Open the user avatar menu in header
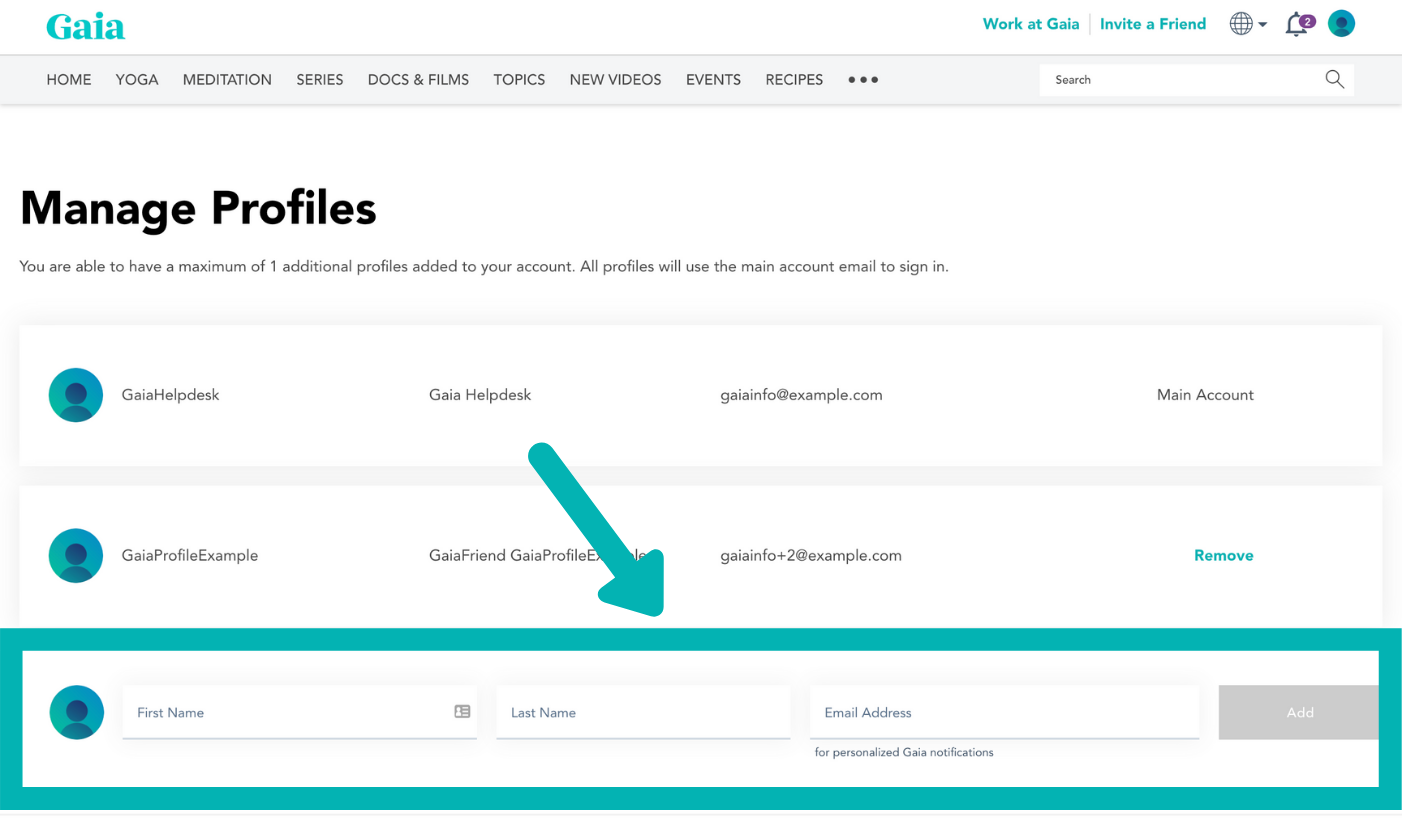The image size is (1407, 823). pyautogui.click(x=1341, y=24)
